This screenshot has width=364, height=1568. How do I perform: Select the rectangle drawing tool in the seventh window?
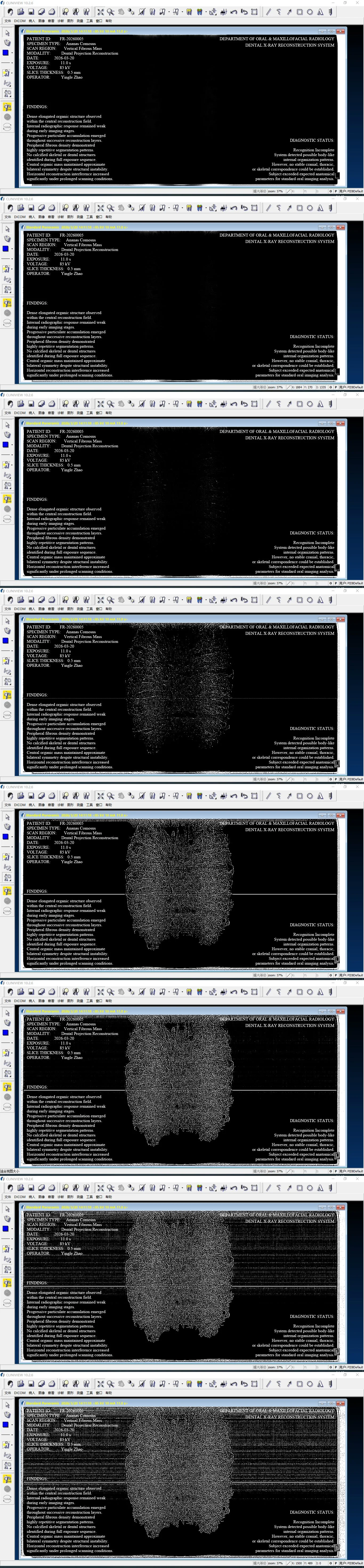300,1188
